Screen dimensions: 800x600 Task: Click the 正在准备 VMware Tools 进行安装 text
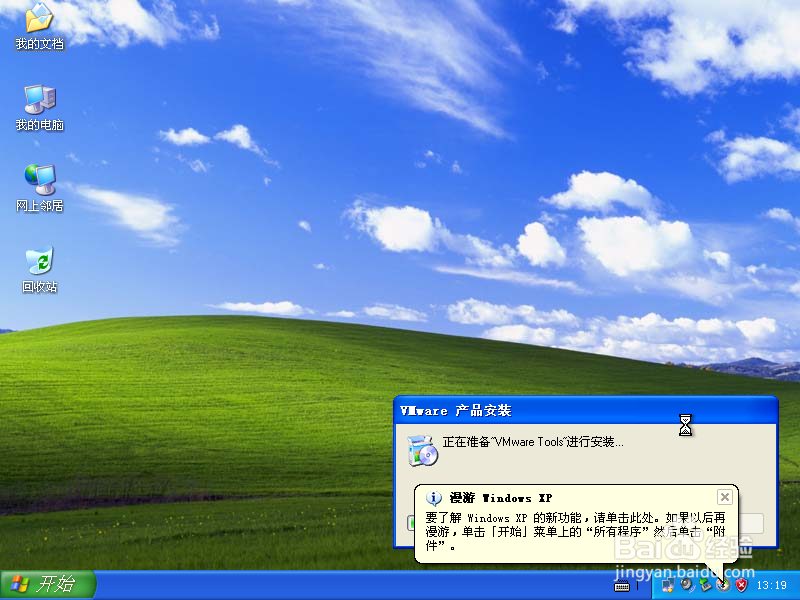point(533,442)
